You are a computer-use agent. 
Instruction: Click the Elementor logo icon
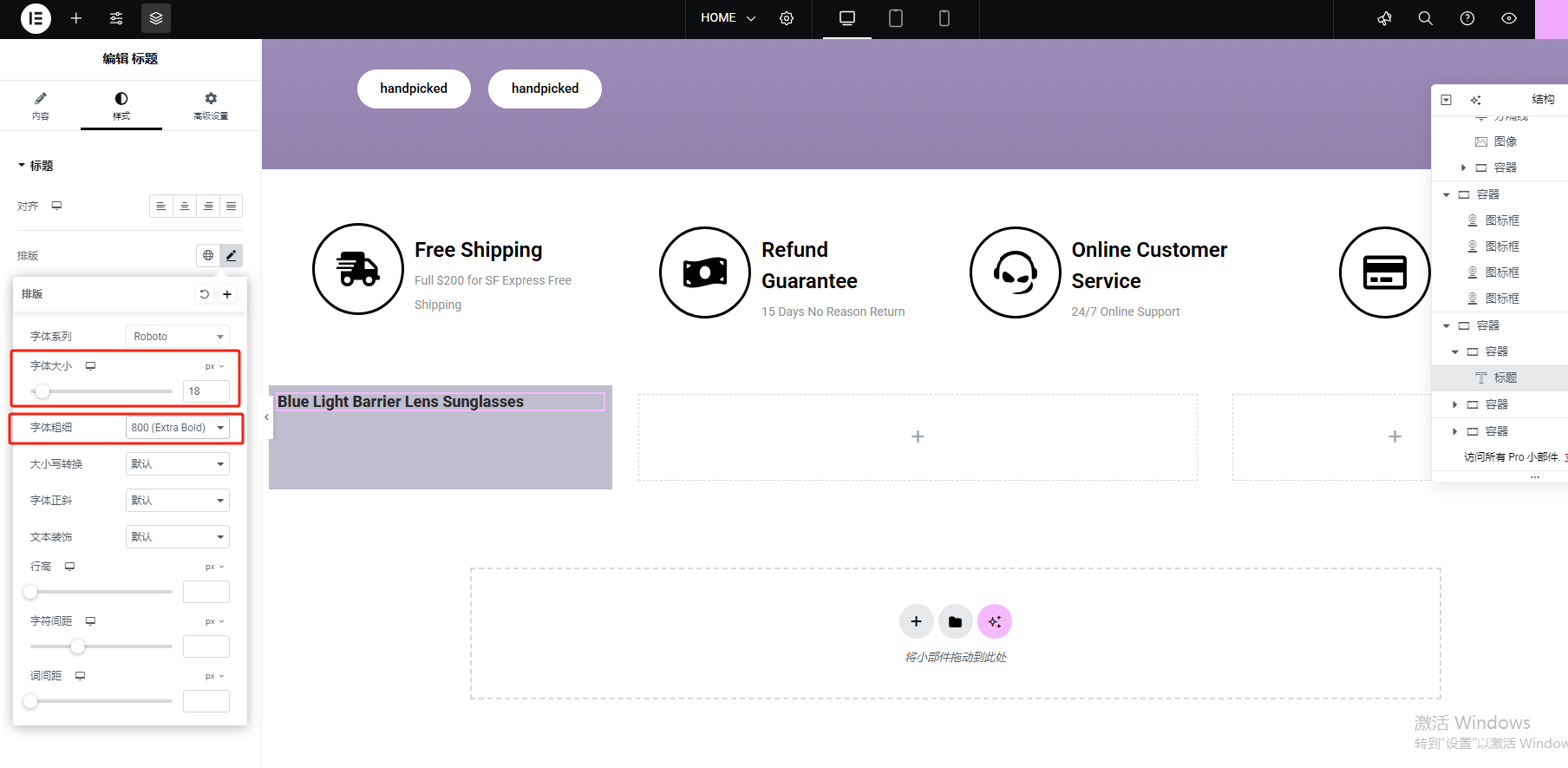[x=36, y=18]
